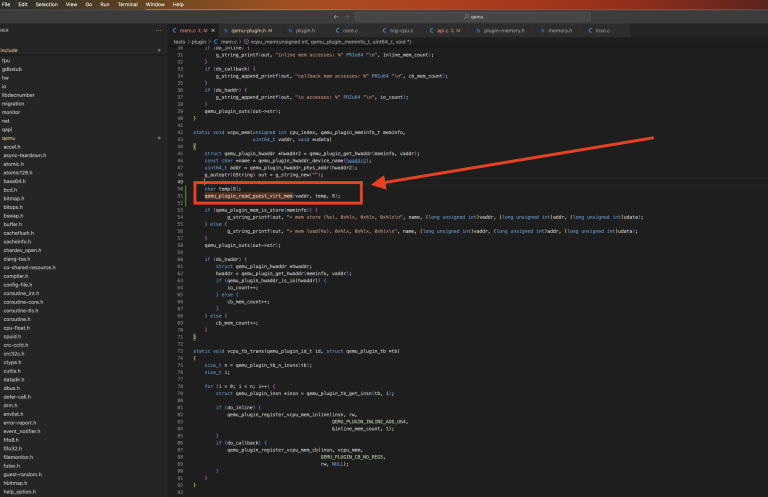Click vcpu_mem symbol in the breadcrumb
The image size is (768, 497).
coord(331,42)
